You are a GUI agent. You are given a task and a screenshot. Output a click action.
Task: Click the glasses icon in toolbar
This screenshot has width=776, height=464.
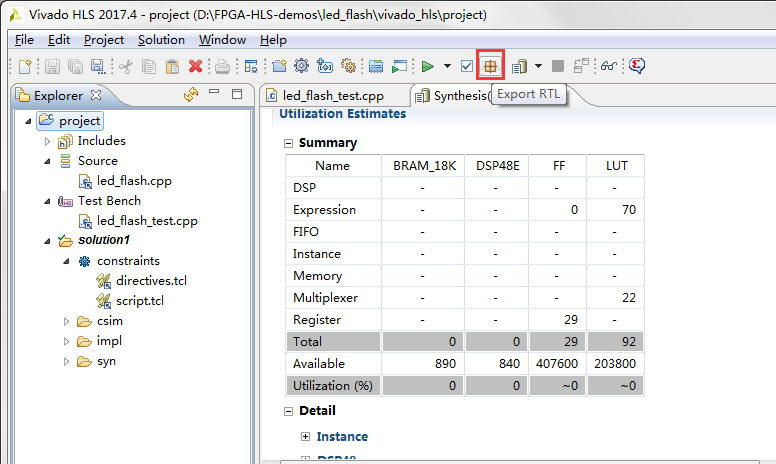pos(607,66)
